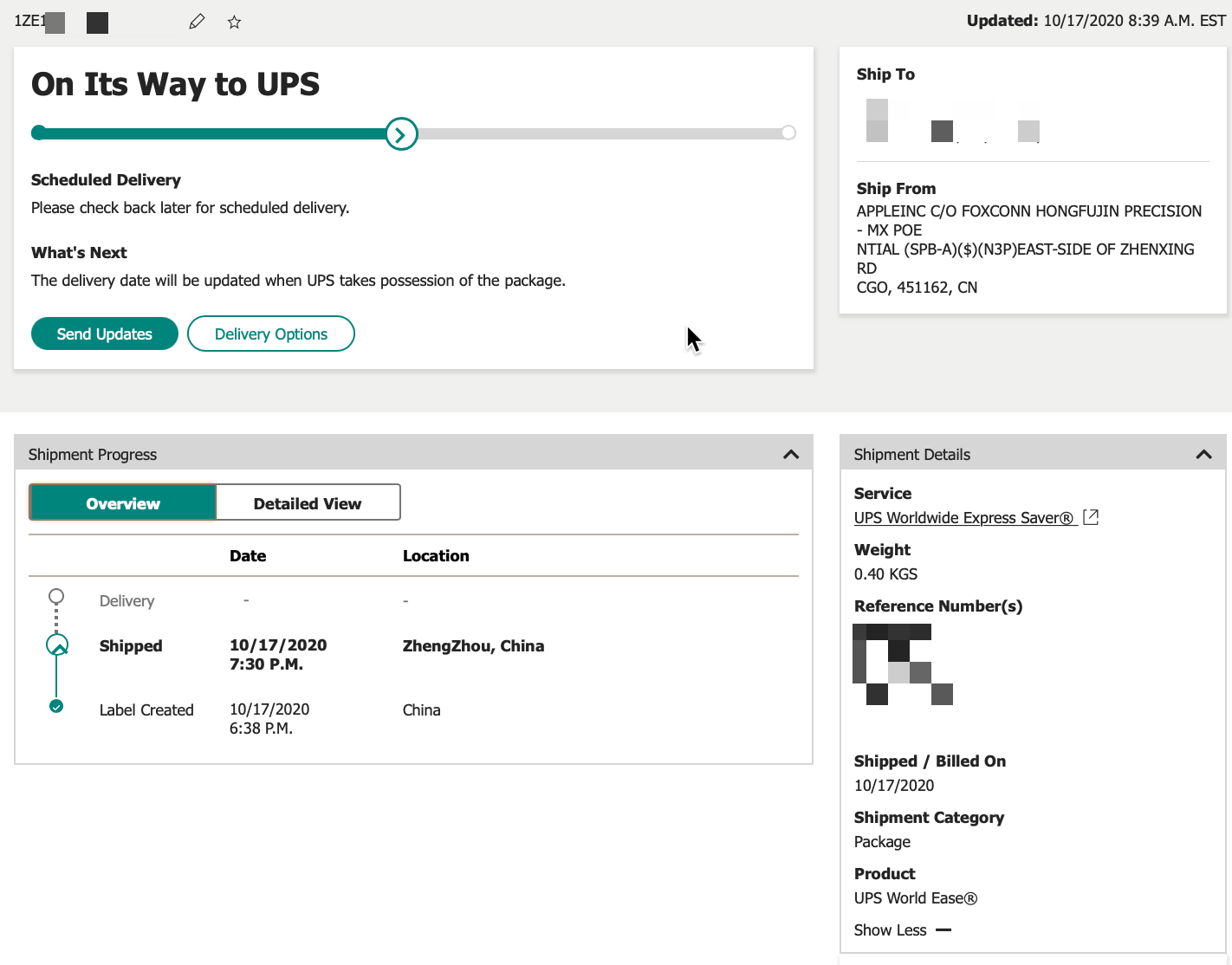Image resolution: width=1232 pixels, height=965 pixels.
Task: Click the star favorite icon
Action: pyautogui.click(x=234, y=22)
